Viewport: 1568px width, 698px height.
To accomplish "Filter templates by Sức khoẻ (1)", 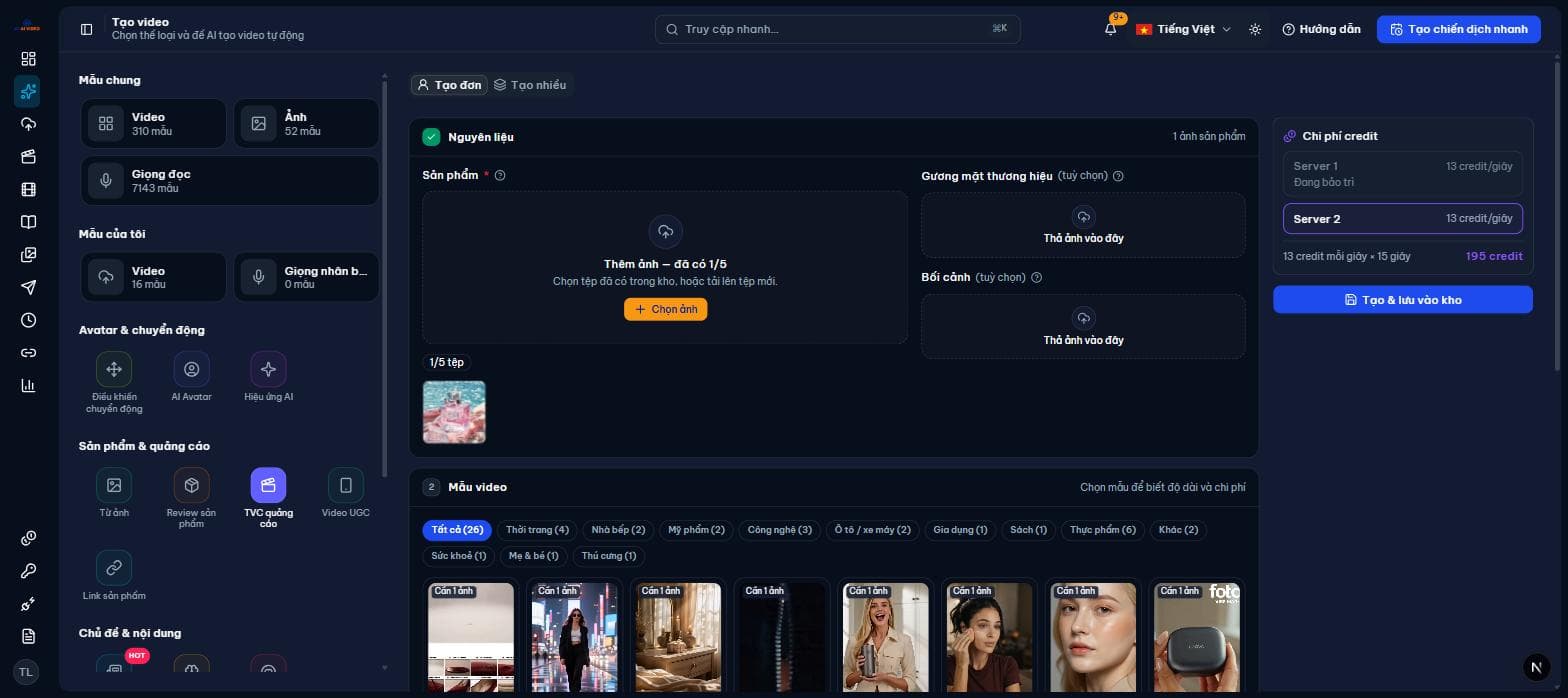I will (458, 555).
